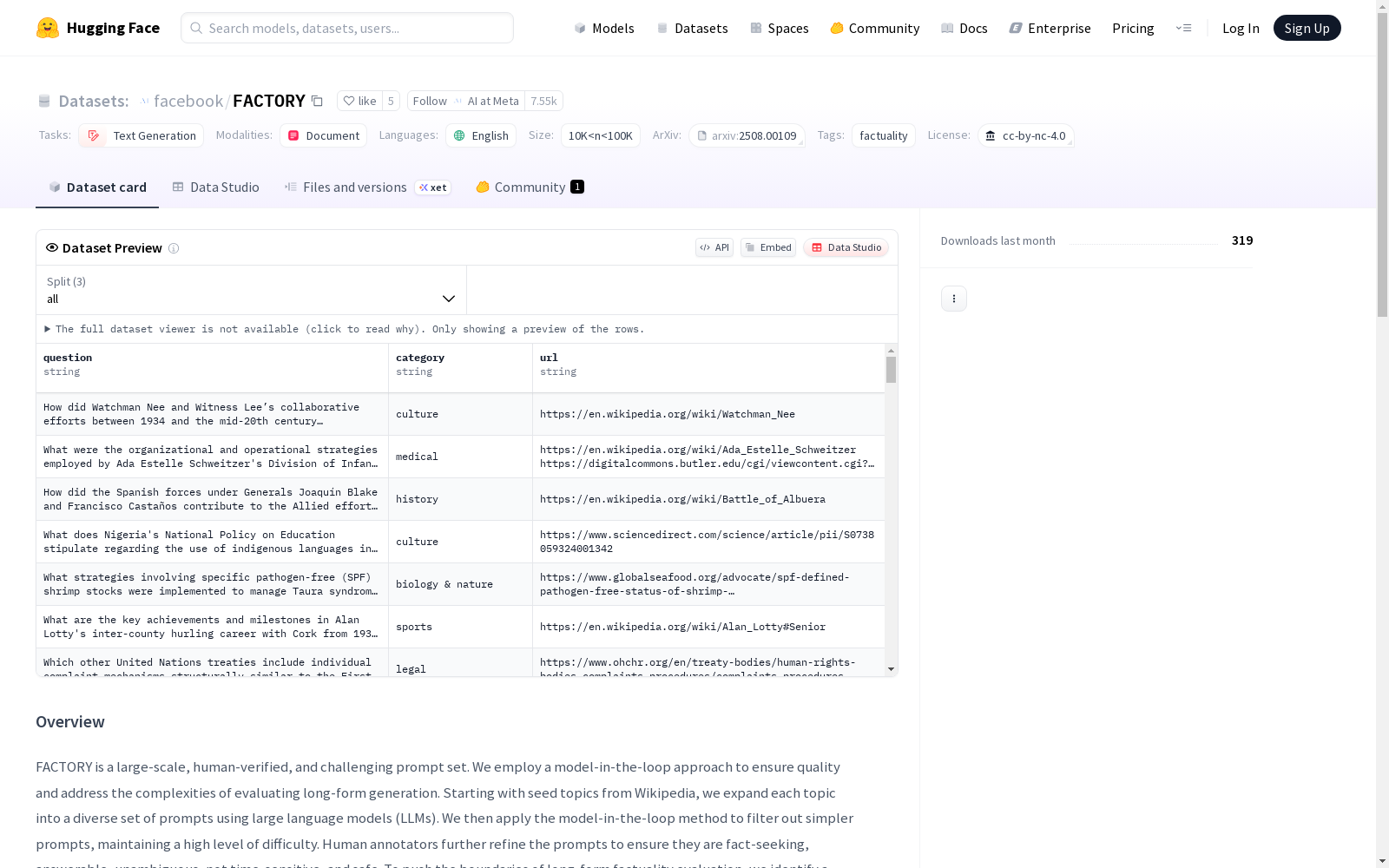This screenshot has width=1389, height=868.
Task: Select the Nigeria National Policy question cell
Action: point(212,542)
